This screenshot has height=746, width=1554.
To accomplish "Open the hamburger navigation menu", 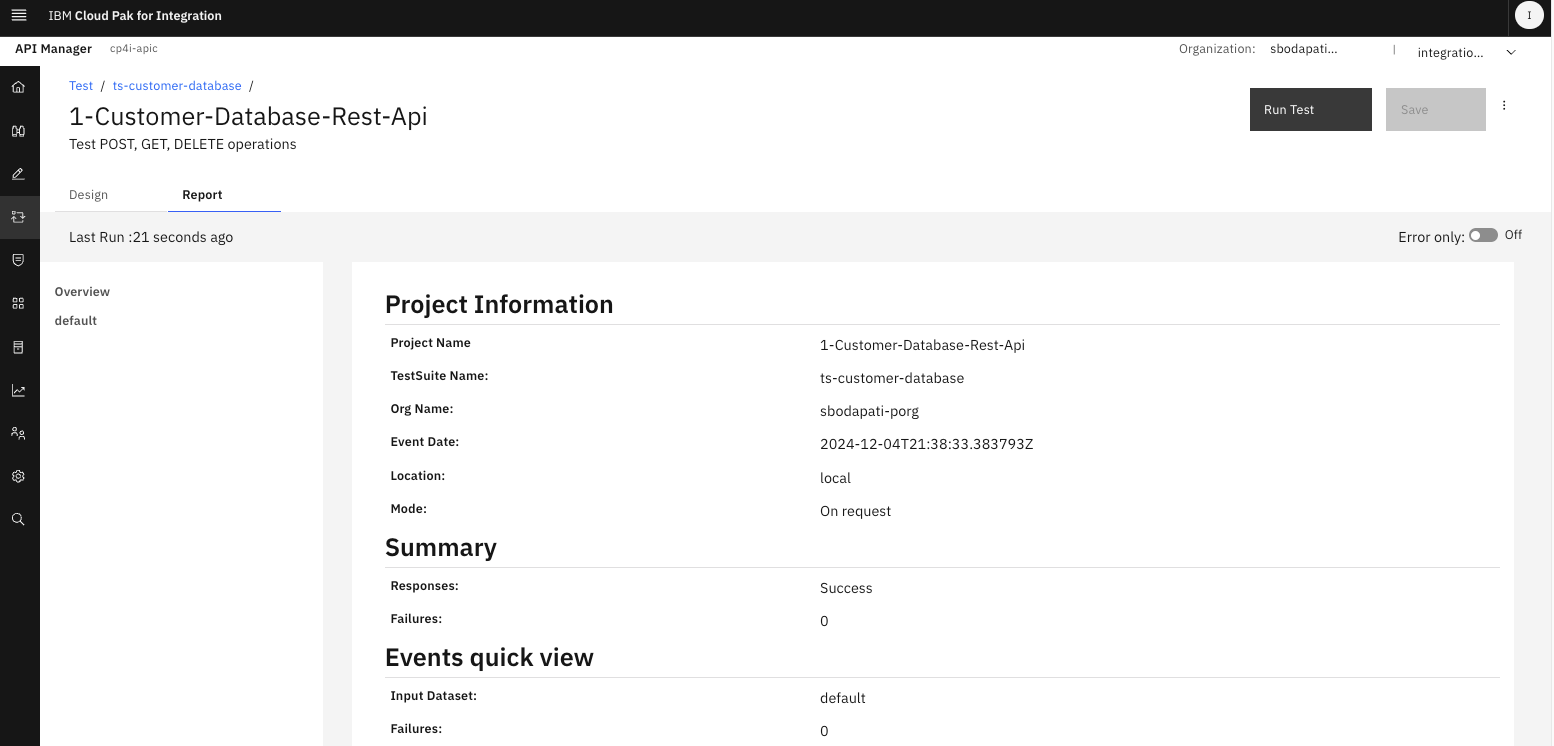I will (x=18, y=16).
